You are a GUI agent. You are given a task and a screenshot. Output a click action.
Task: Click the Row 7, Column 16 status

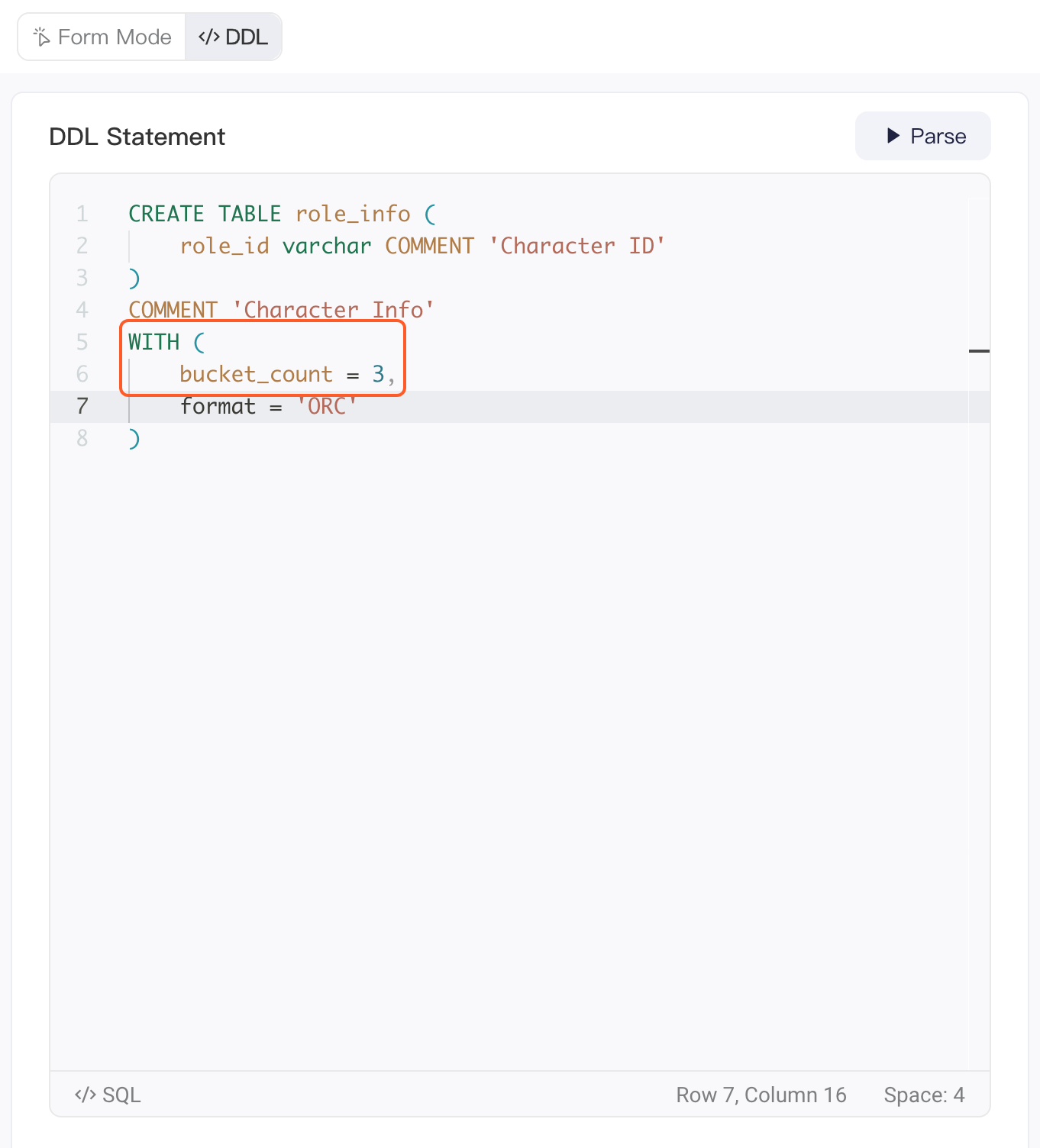pyautogui.click(x=761, y=1095)
